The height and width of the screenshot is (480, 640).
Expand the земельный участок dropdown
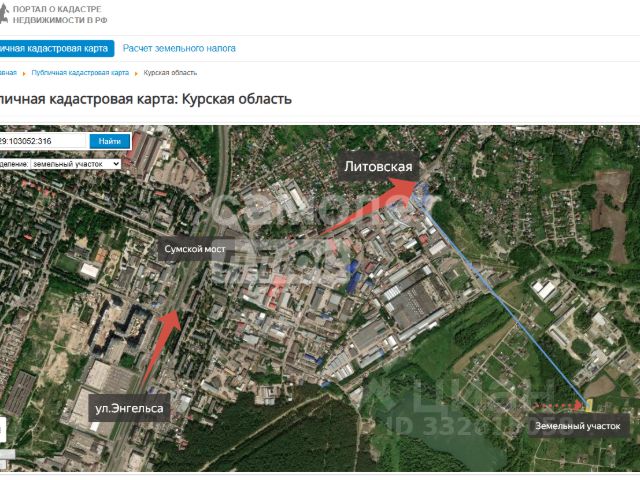pyautogui.click(x=76, y=164)
